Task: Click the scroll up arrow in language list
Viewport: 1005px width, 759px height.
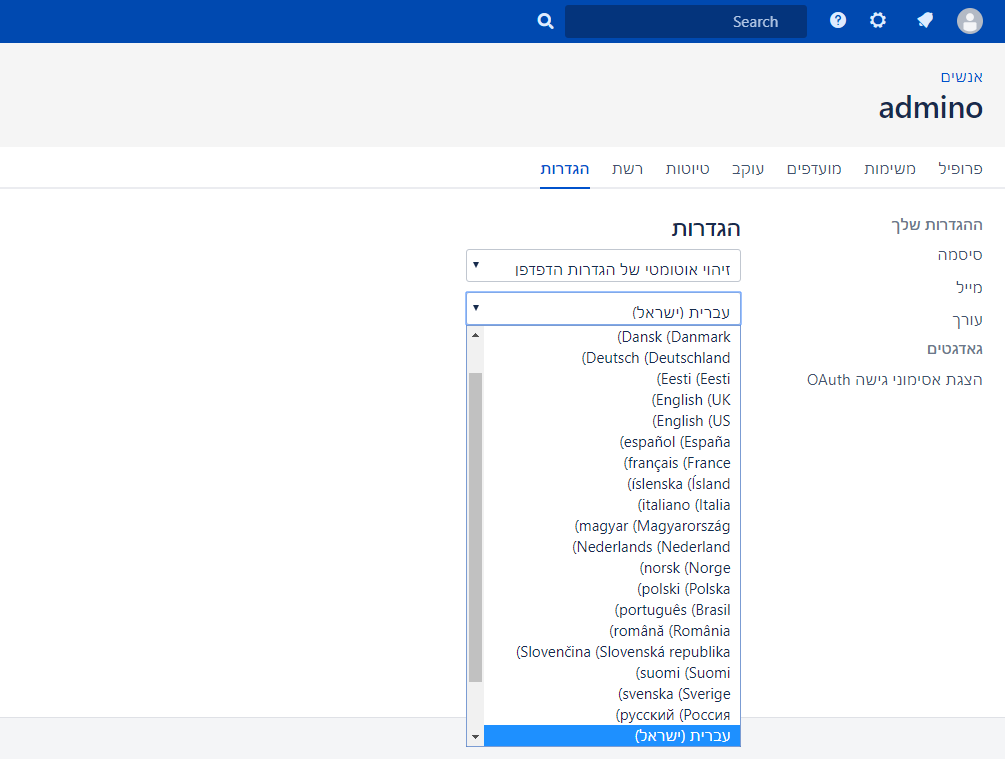Action: point(475,336)
